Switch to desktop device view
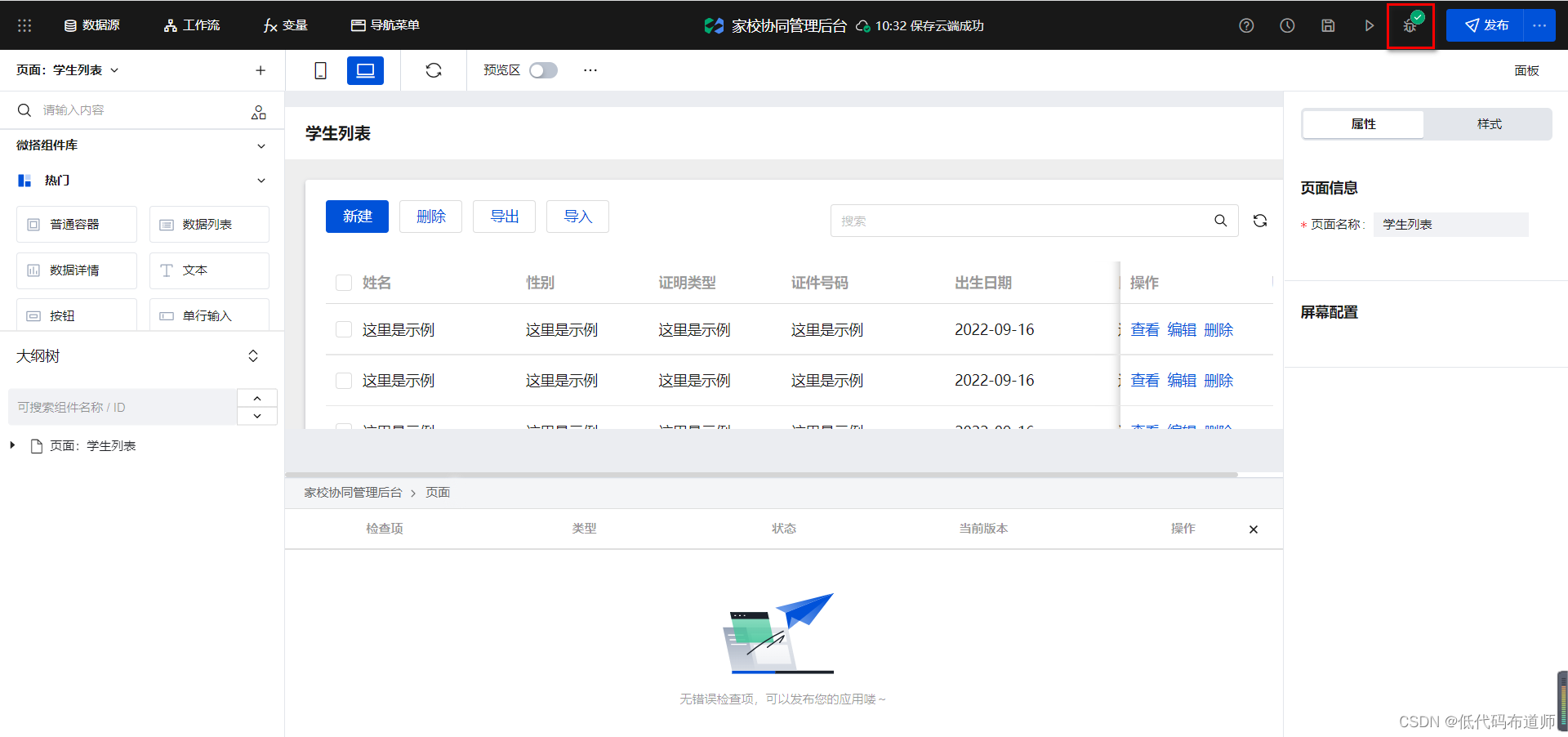Viewport: 1568px width, 737px height. pos(365,71)
